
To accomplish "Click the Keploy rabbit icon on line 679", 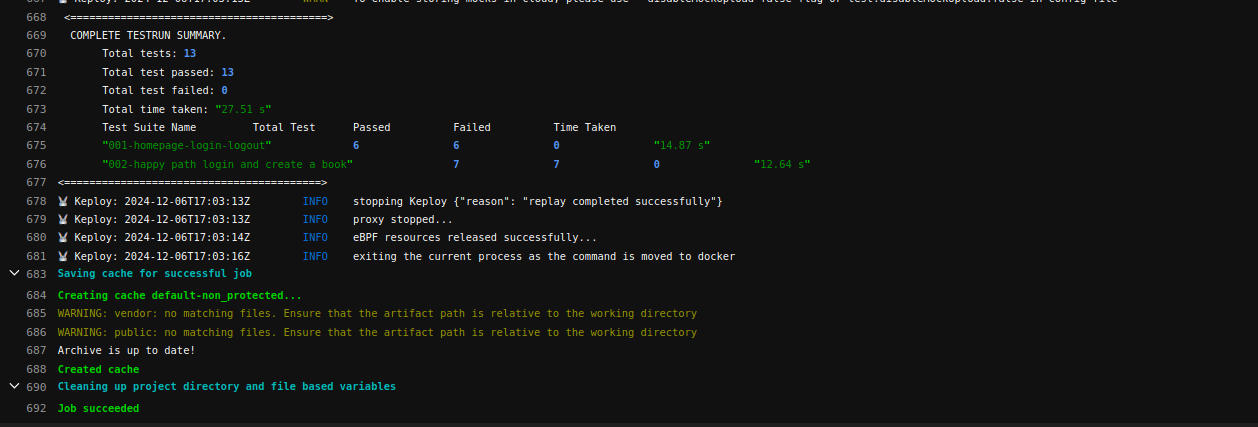I will coord(63,219).
